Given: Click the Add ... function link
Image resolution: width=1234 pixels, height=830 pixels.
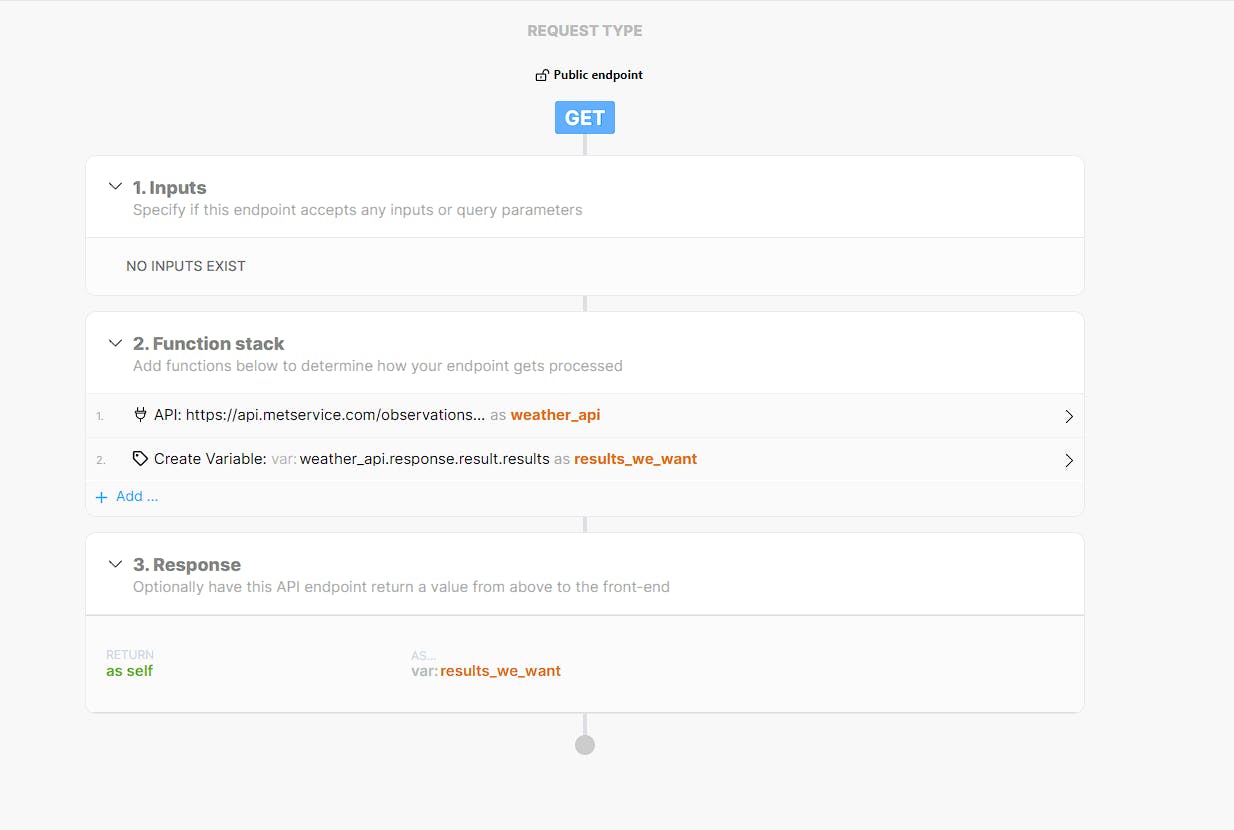Looking at the screenshot, I should (137, 496).
